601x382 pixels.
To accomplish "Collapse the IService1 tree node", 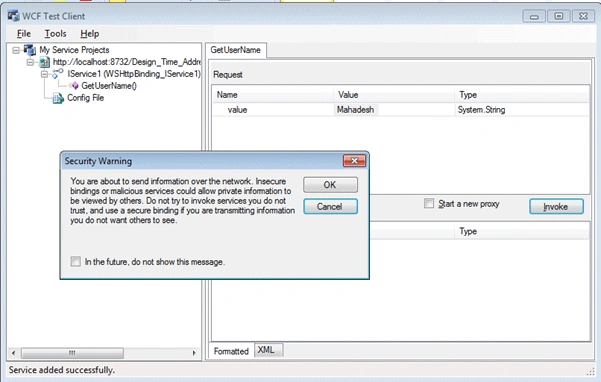I will [x=44, y=74].
